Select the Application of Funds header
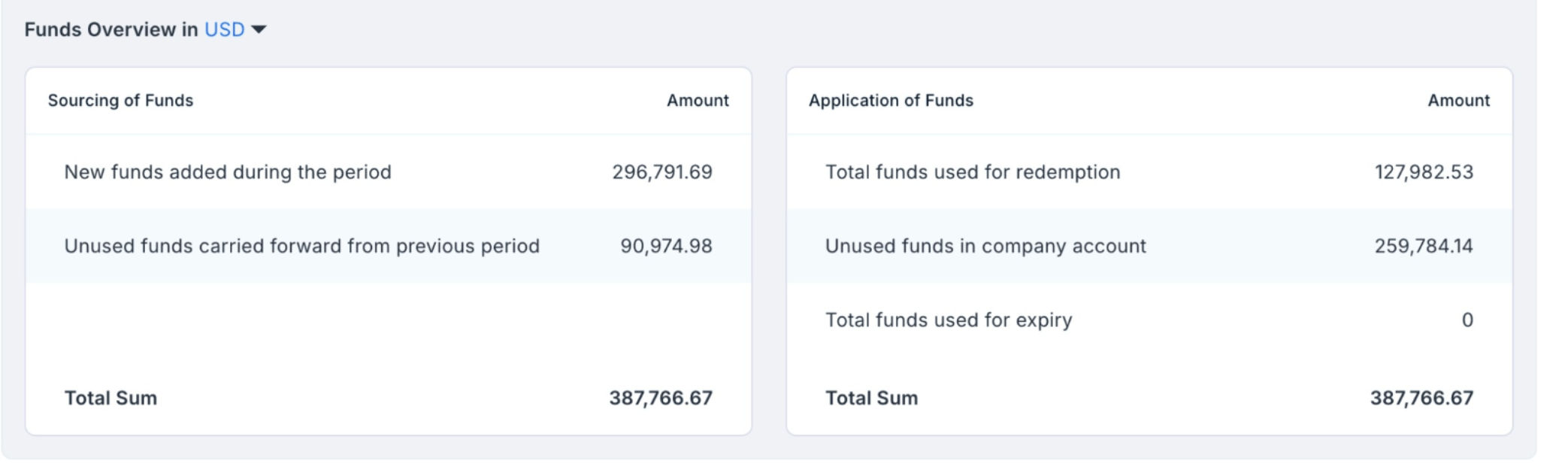1568x470 pixels. coord(891,100)
